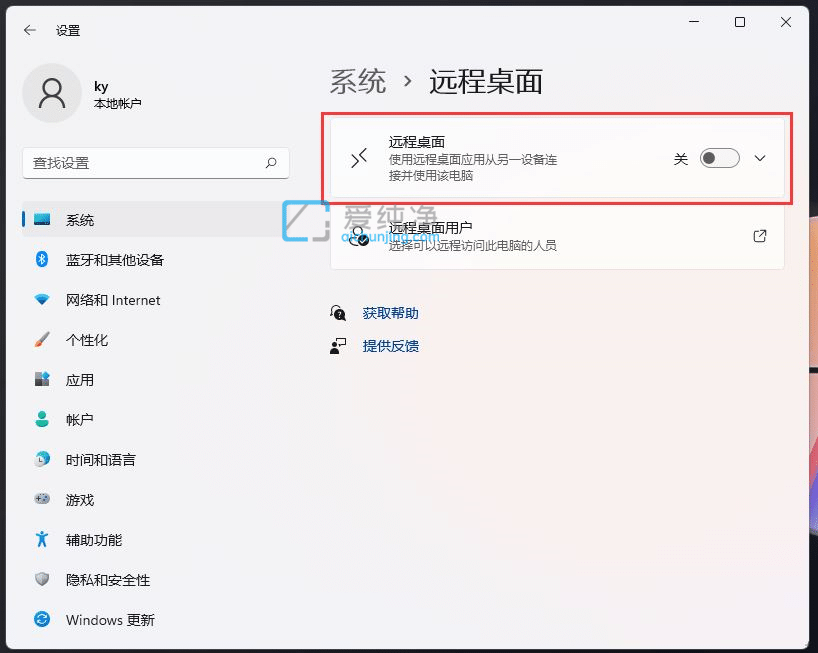Open the 获取帮助 link
The image size is (818, 653).
tap(390, 313)
